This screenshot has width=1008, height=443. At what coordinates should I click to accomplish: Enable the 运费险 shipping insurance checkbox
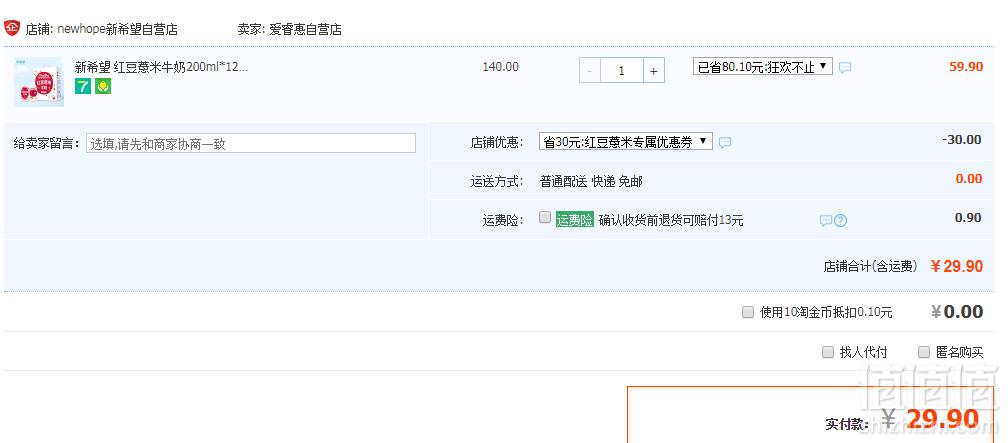tap(544, 217)
